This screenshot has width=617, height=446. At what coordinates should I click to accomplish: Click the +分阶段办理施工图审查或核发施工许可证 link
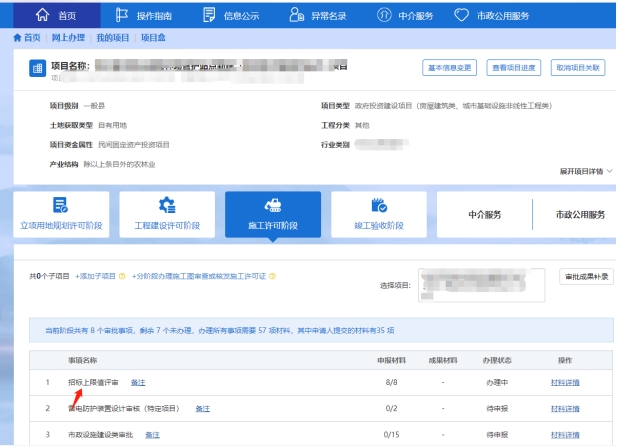(199, 276)
